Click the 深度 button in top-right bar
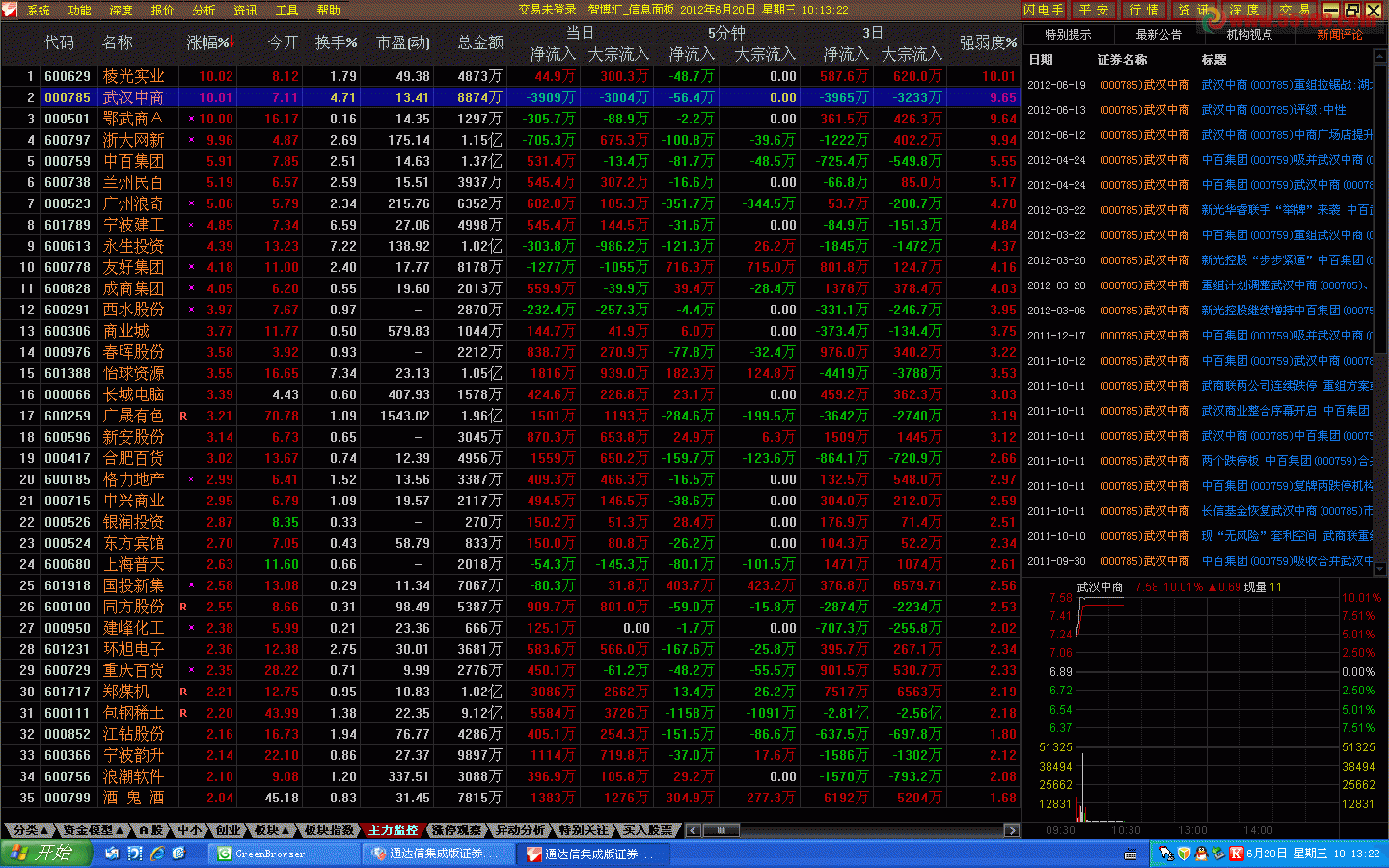1389x868 pixels. click(x=1244, y=10)
